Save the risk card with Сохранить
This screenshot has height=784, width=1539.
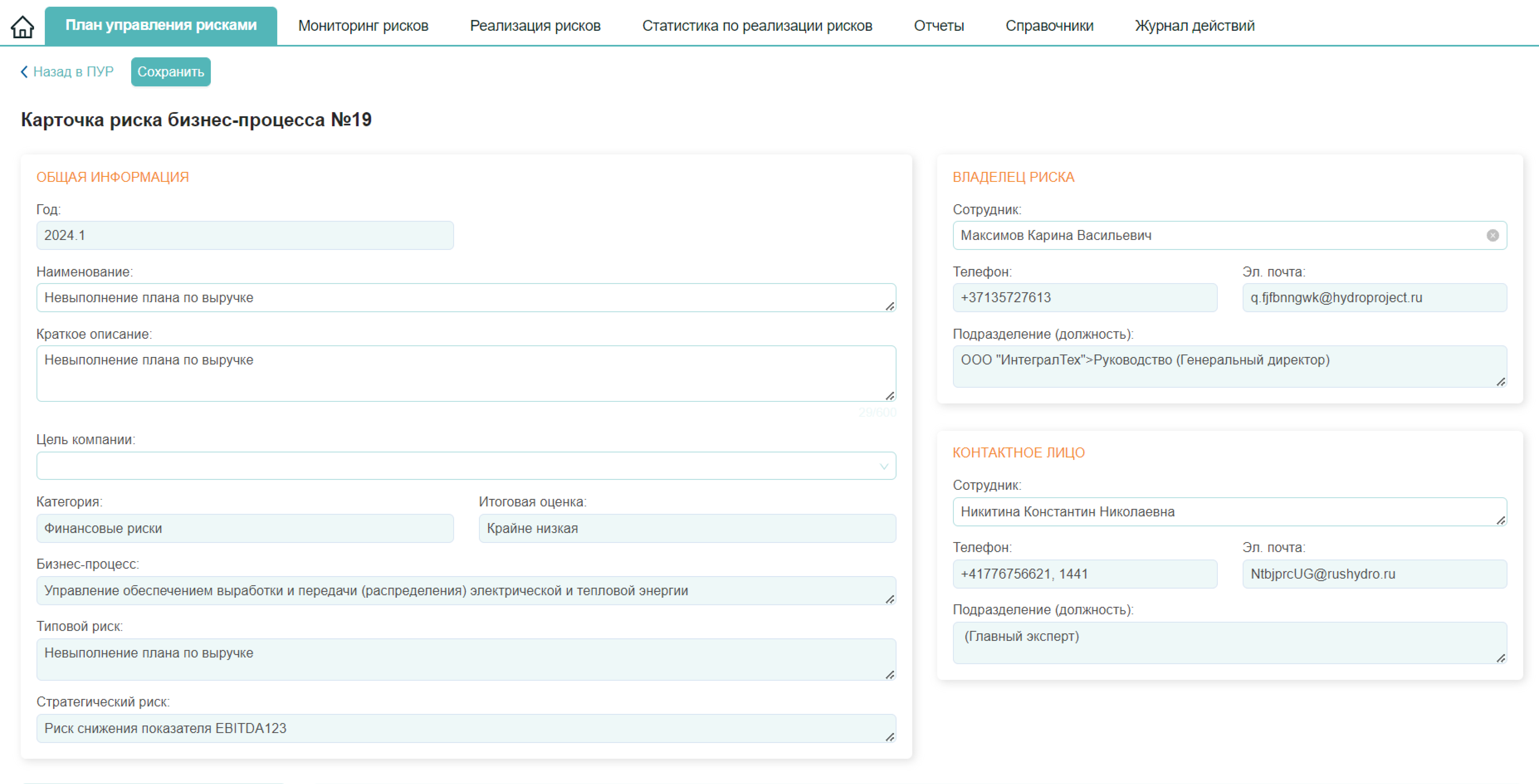[171, 72]
